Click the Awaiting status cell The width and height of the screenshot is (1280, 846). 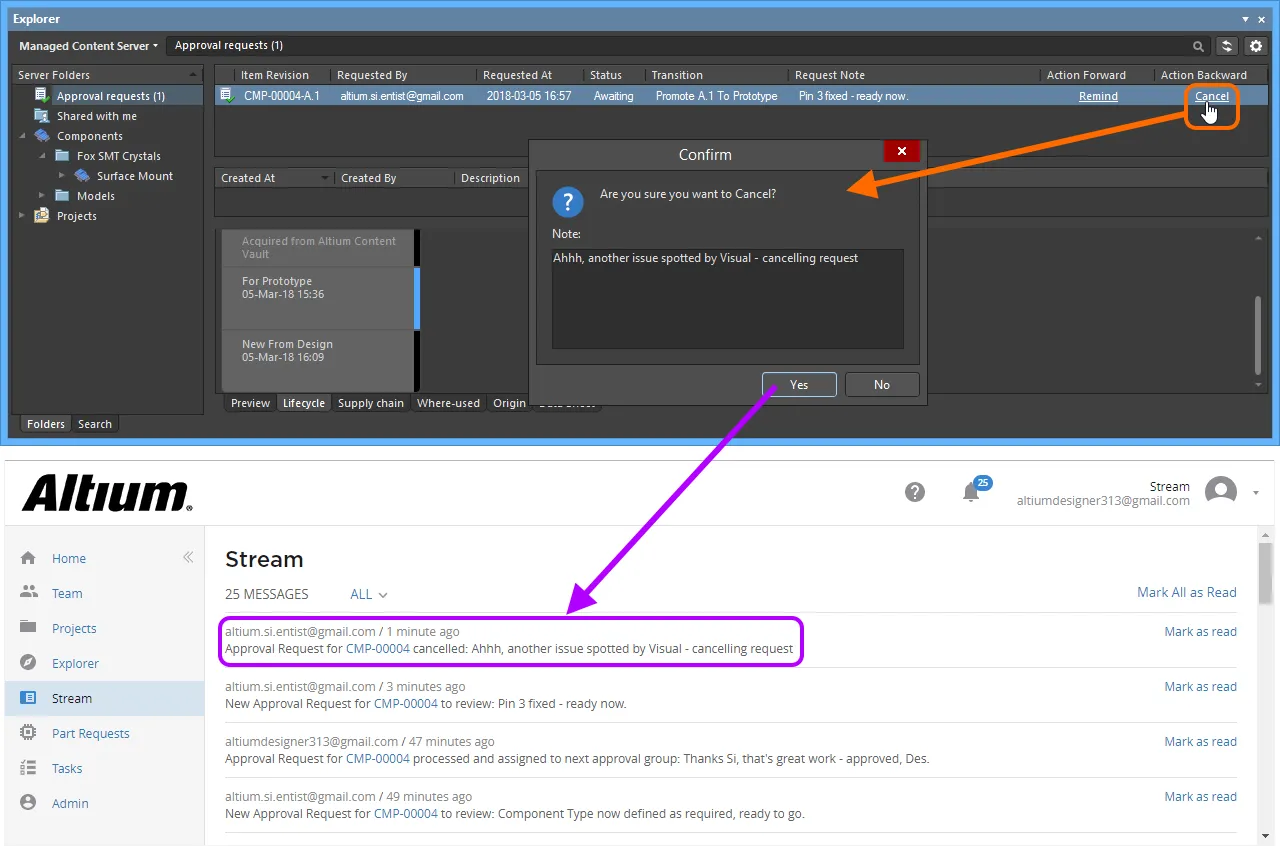(x=613, y=96)
